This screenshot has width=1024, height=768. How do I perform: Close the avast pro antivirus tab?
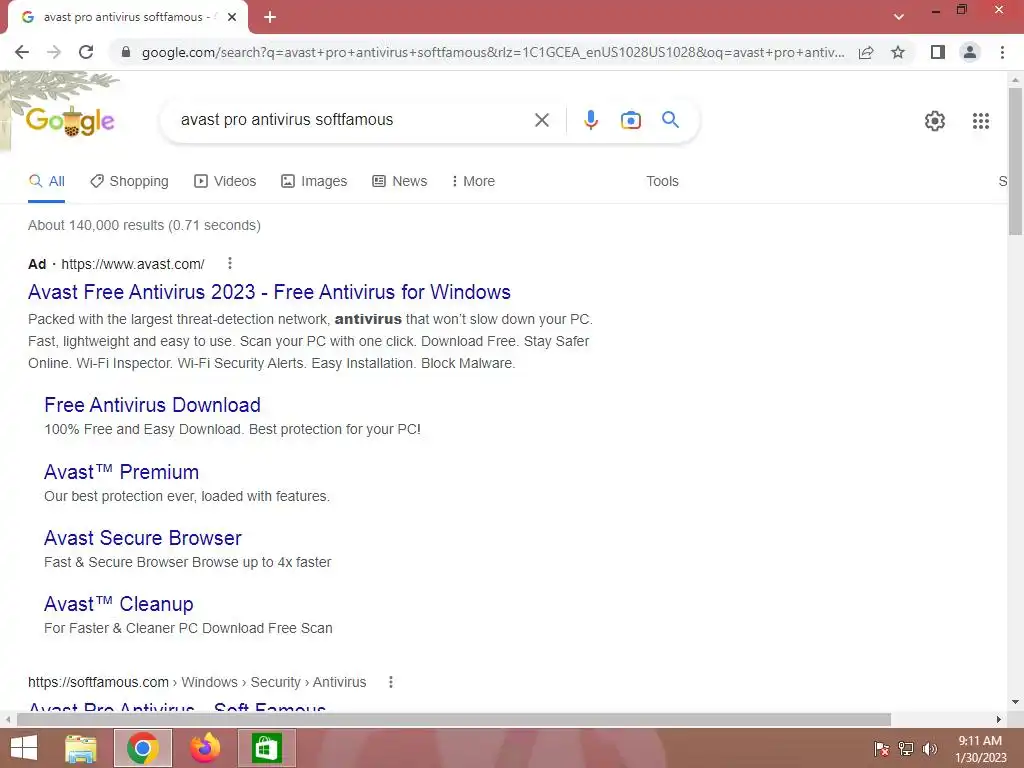[232, 17]
